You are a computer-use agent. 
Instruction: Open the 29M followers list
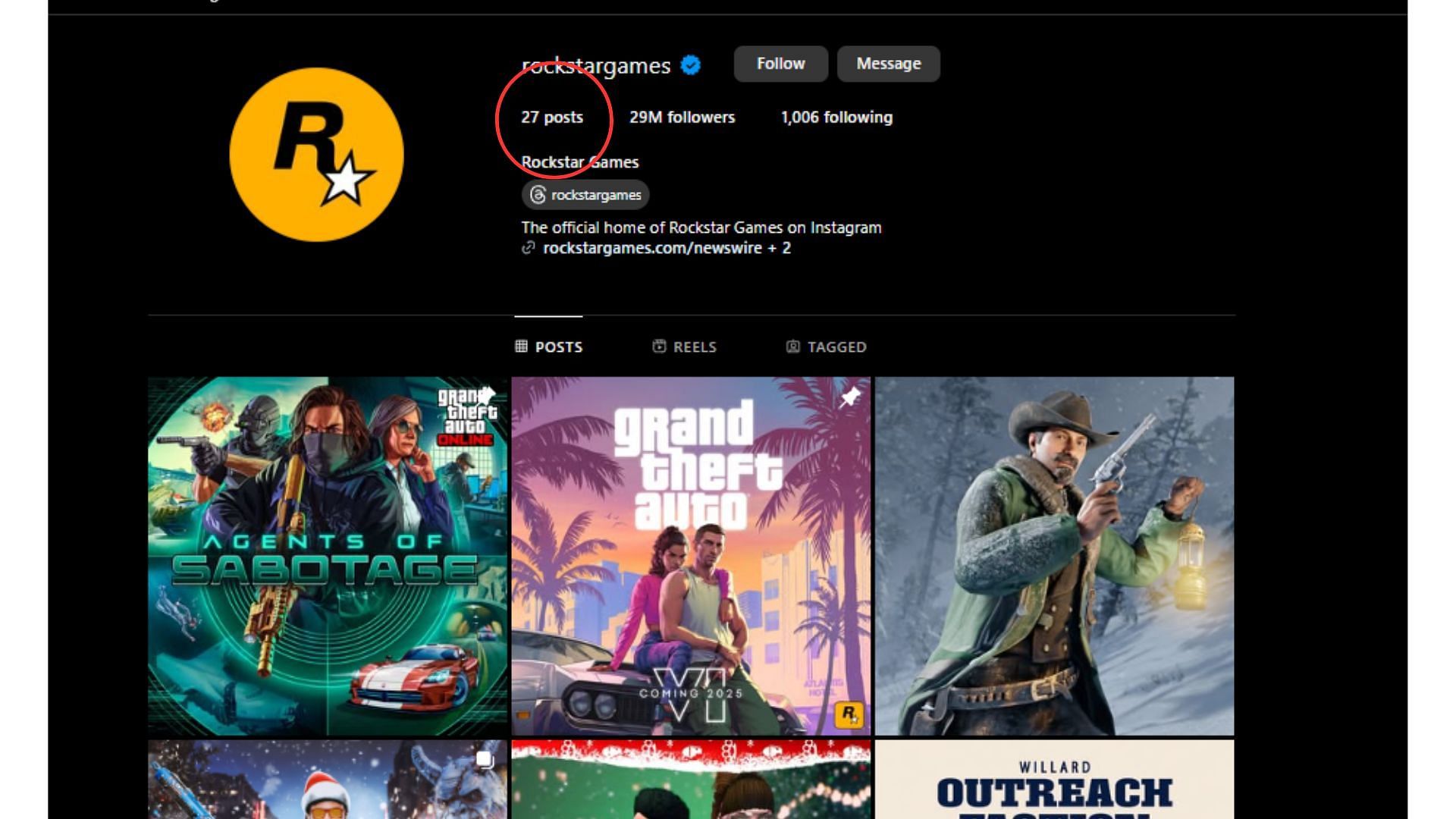coord(682,118)
